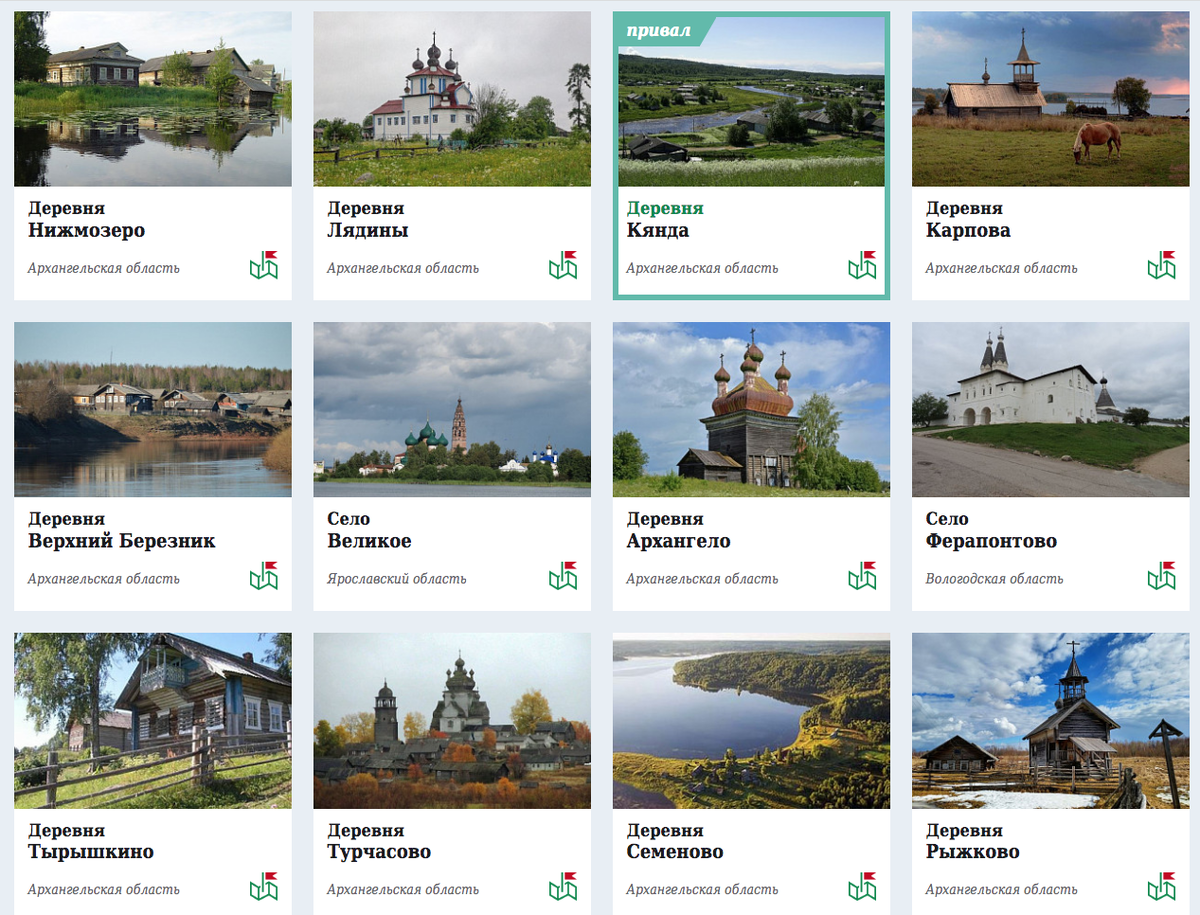This screenshot has width=1200, height=915.
Task: Open the Село Великое title link
Action: (369, 530)
